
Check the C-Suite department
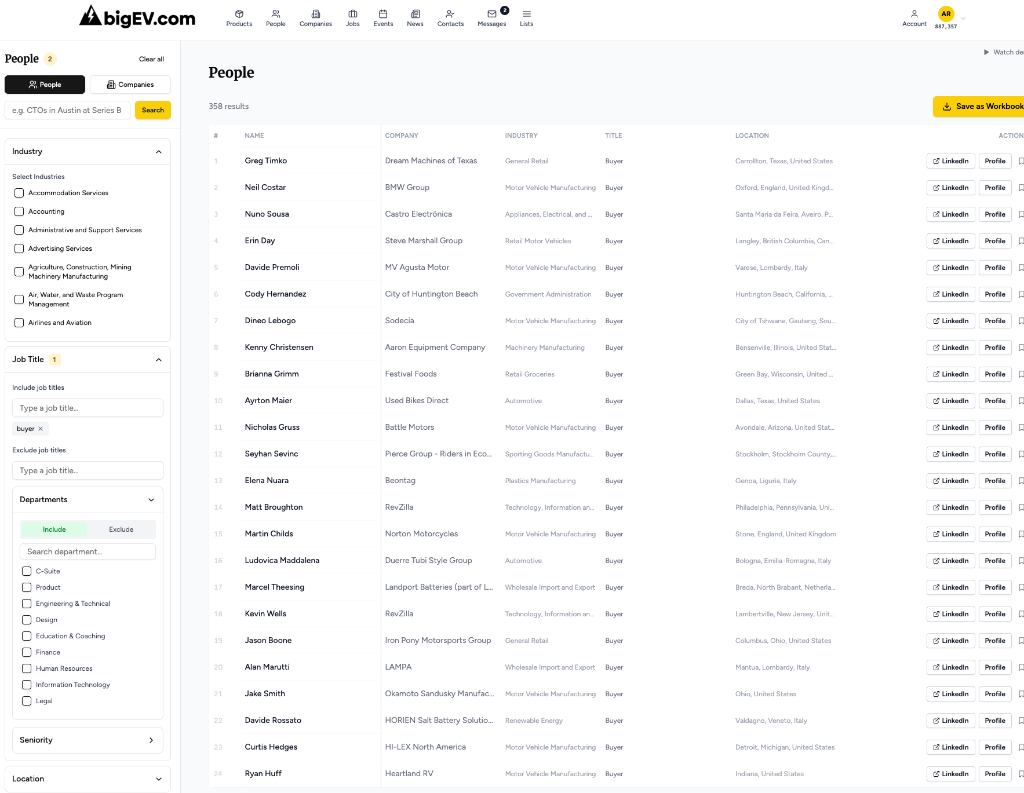pyautogui.click(x=27, y=571)
